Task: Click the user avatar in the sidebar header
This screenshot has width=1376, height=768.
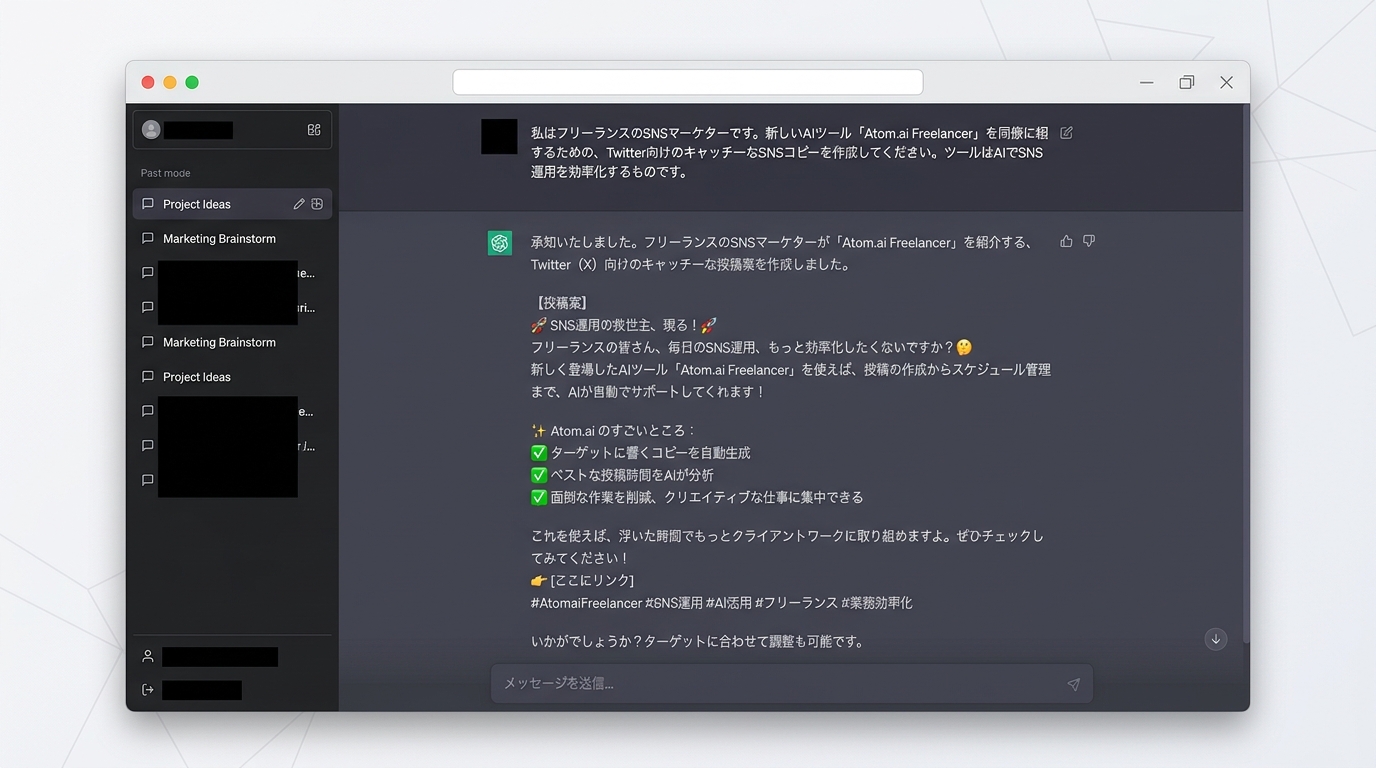Action: coord(151,130)
